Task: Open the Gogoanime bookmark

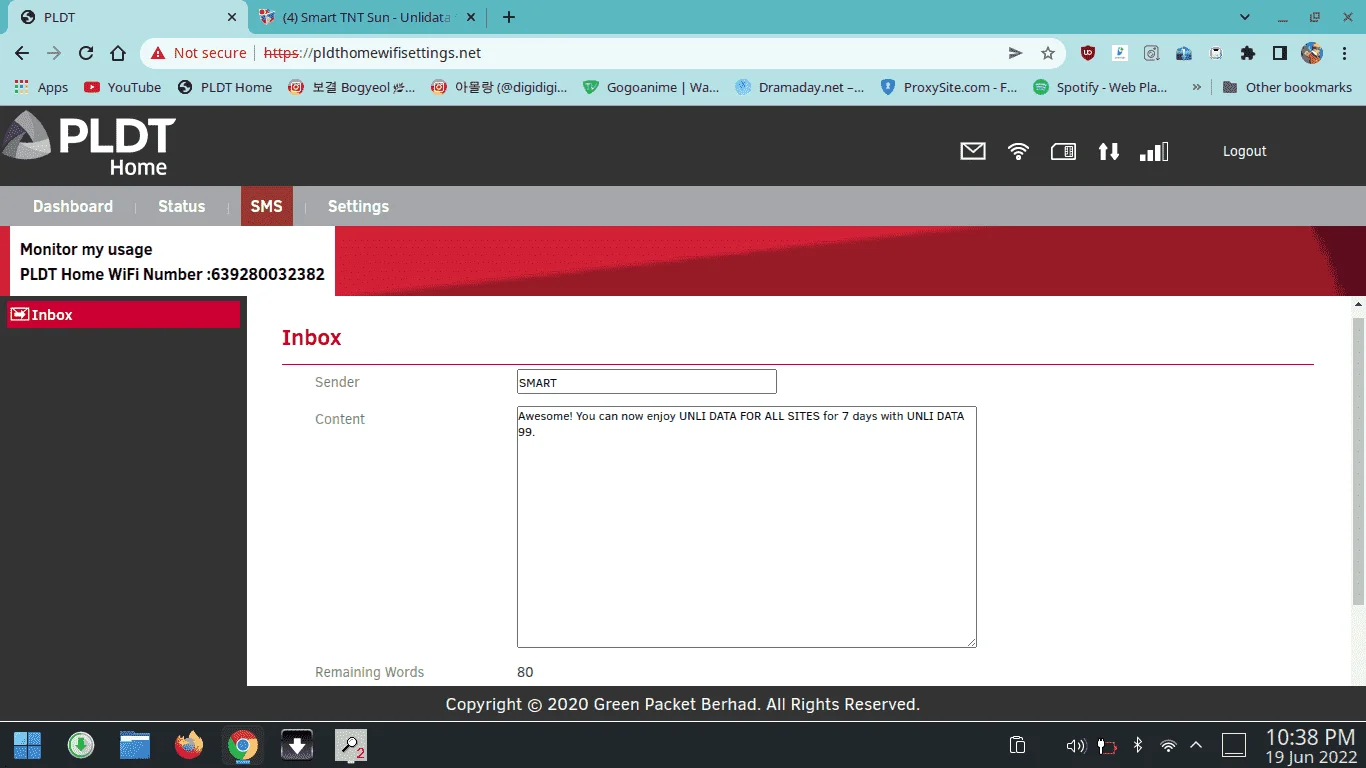Action: pyautogui.click(x=651, y=87)
